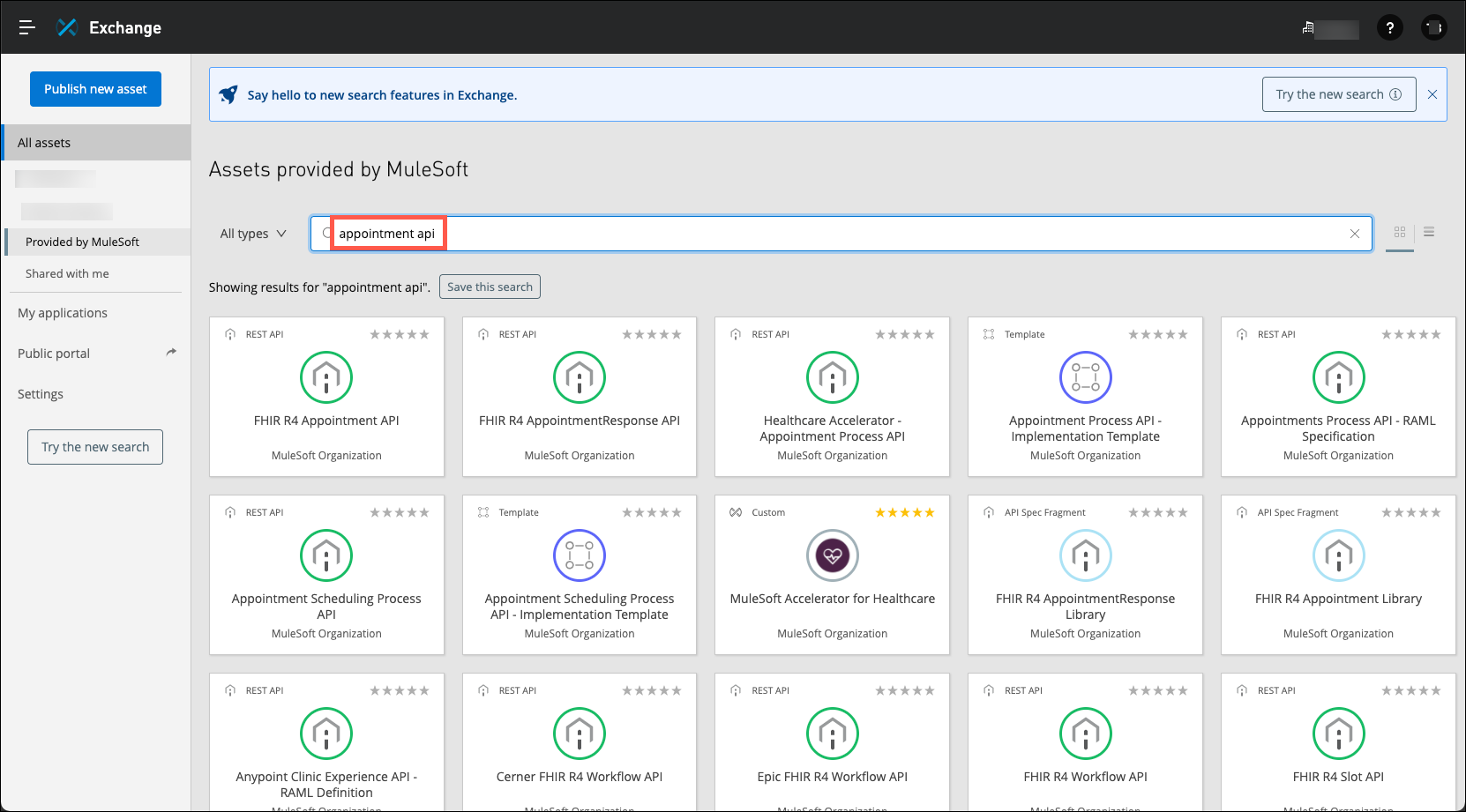Screen dimensions: 1466x812
Task: Open Epic FHIR R4 Workflow API icon
Action: [833, 734]
